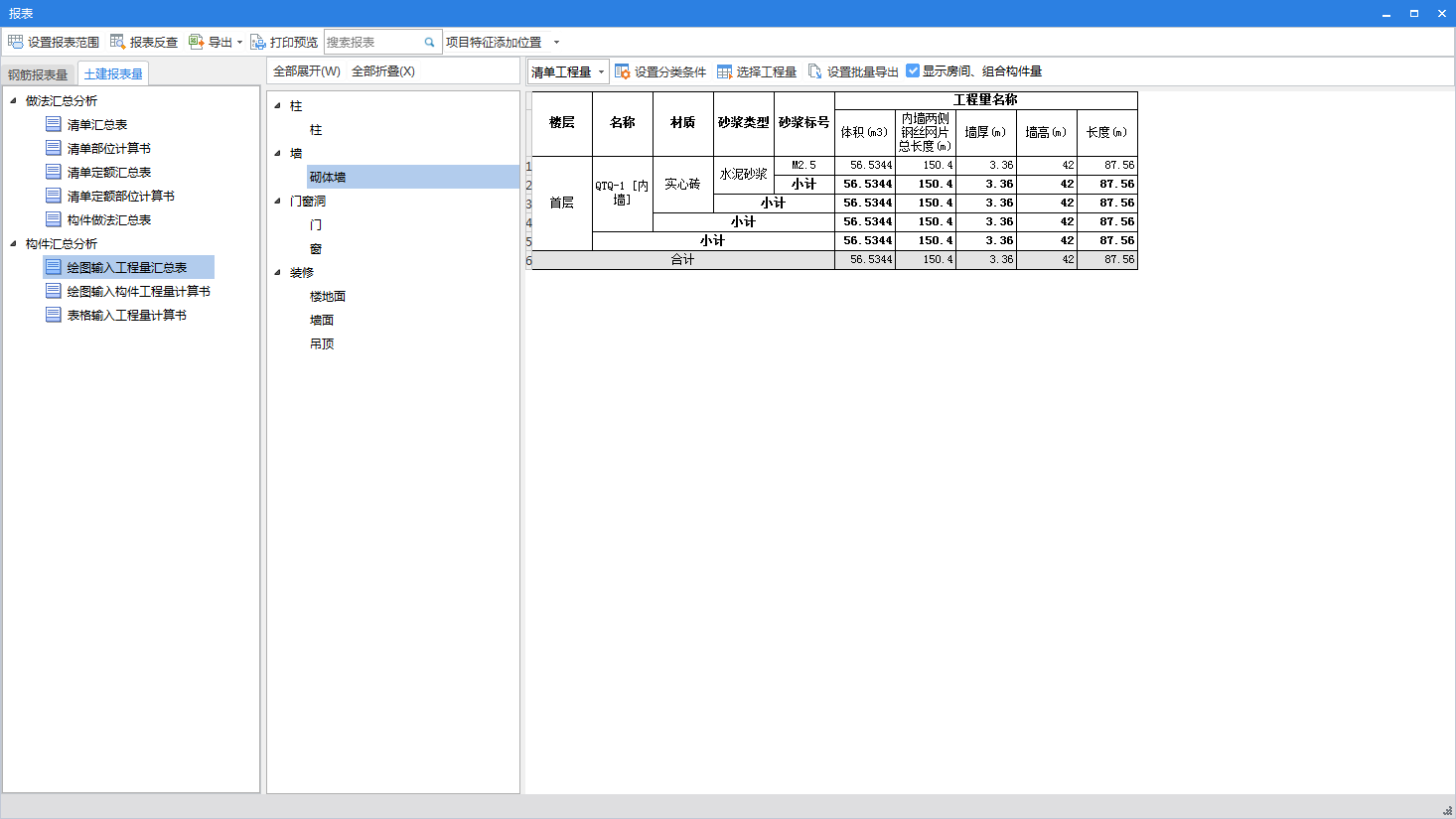Click the 清单定额汇总表 report icon

(54, 172)
